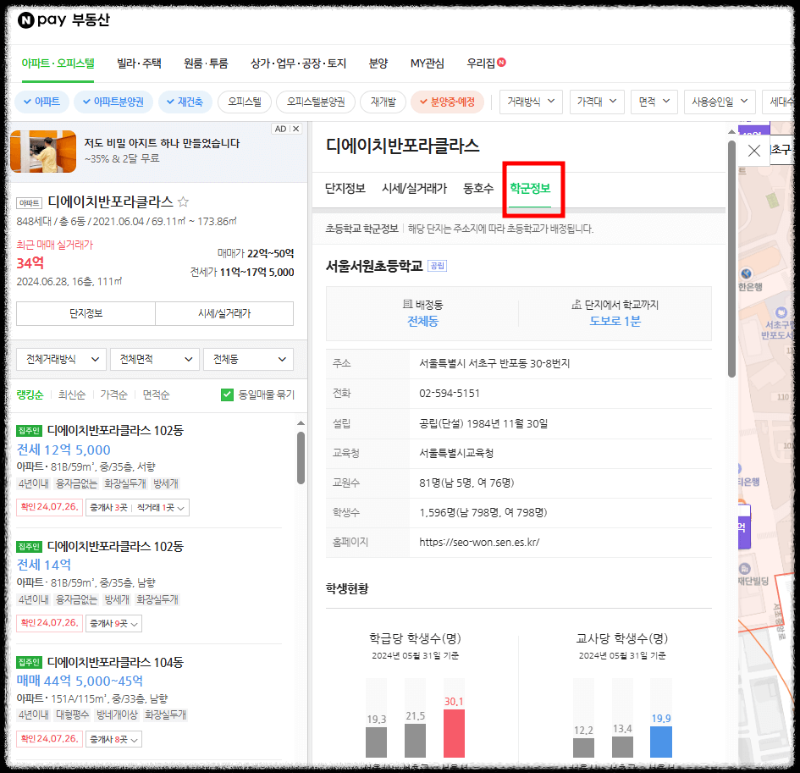Sort listings by 최신순

click(x=72, y=394)
